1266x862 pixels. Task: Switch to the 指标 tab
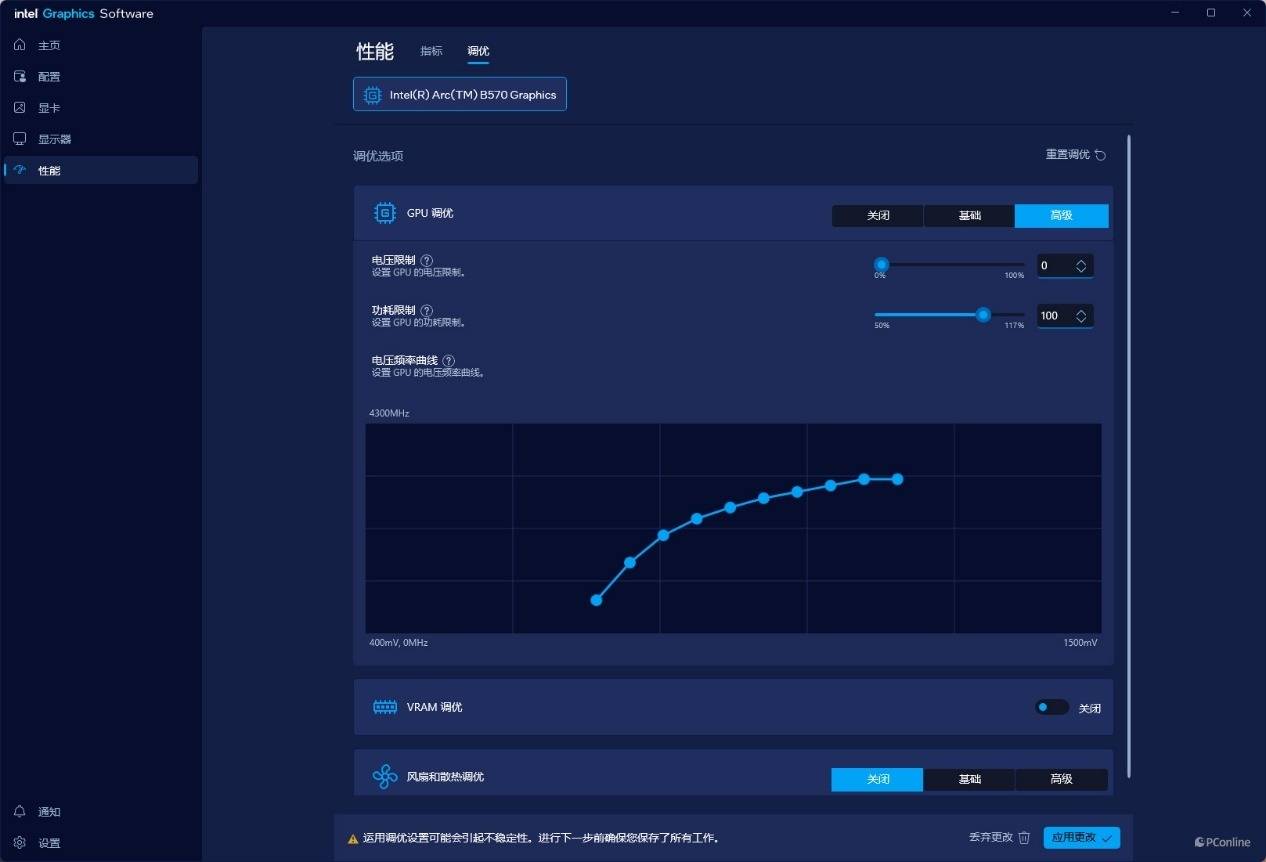pyautogui.click(x=431, y=51)
